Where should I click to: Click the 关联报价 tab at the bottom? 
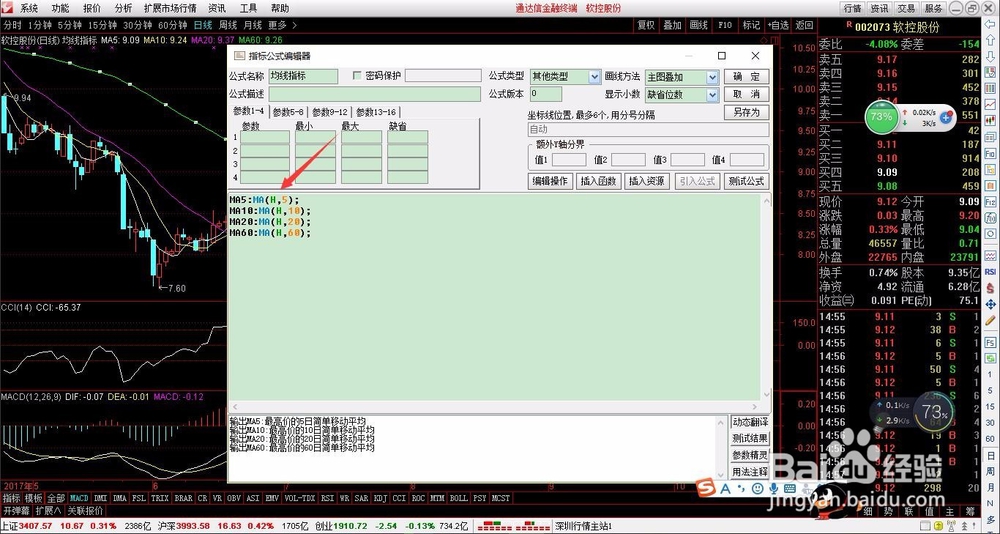tap(85, 510)
